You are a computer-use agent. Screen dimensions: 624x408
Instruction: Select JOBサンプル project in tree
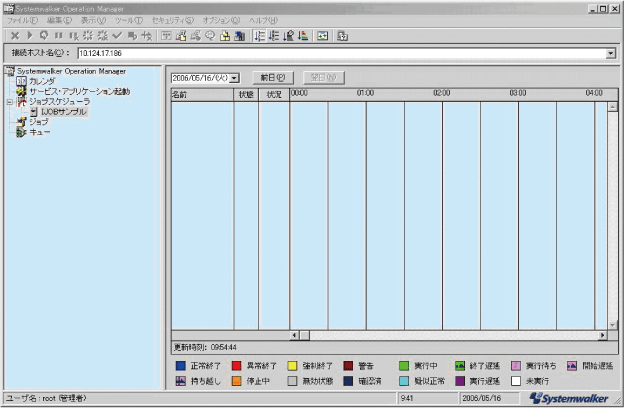click(64, 112)
